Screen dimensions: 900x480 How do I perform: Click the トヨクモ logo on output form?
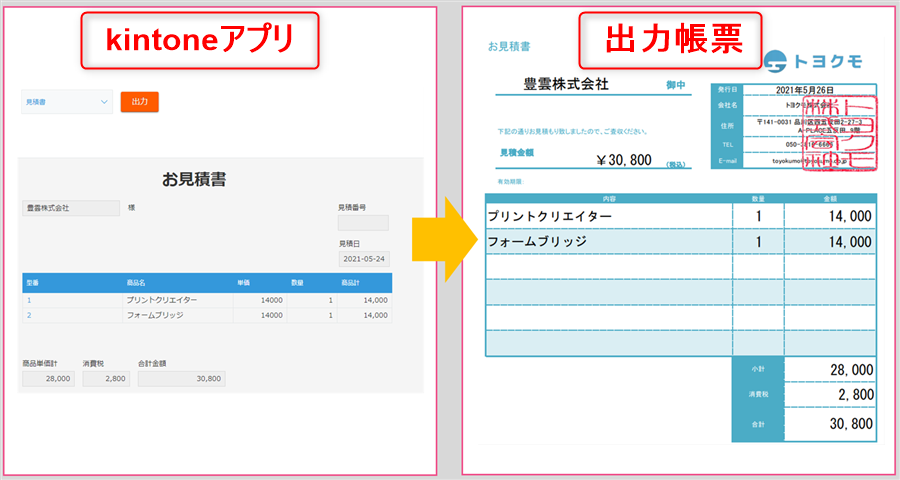coord(814,61)
